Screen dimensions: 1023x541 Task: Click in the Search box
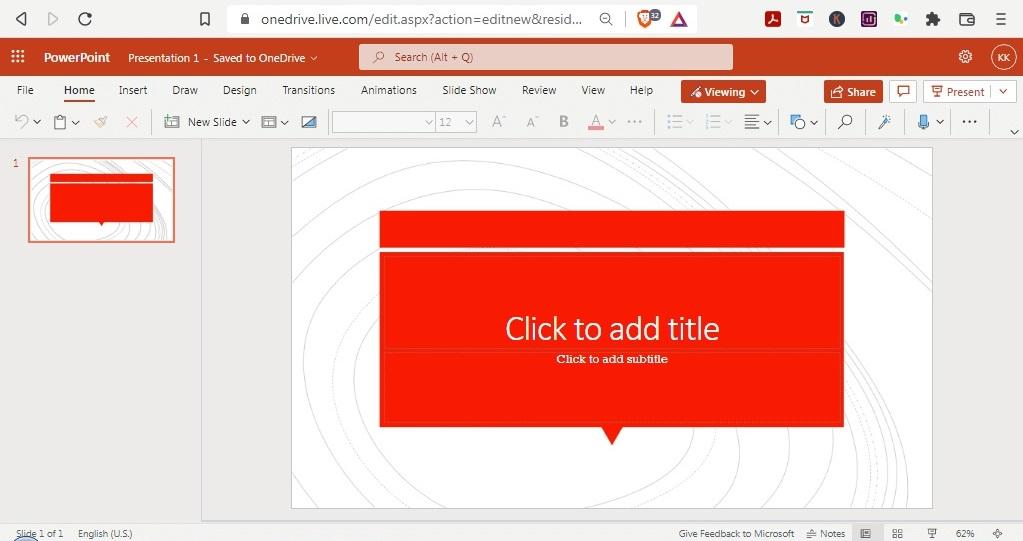(x=545, y=57)
